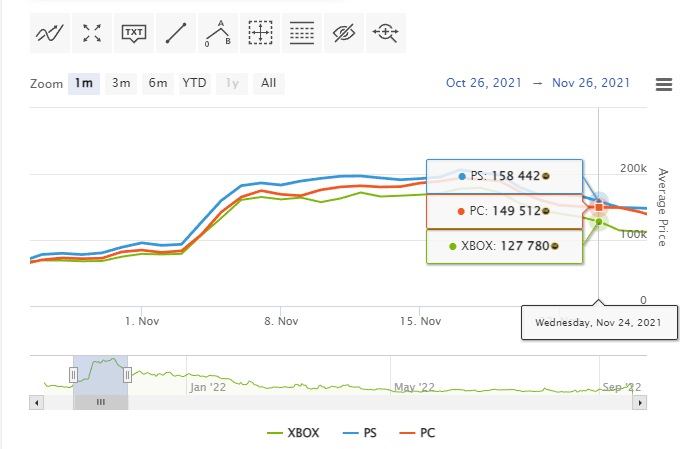Screen dimensions: 680x449
Task: Select the TXT label annotation tool
Action: 134,33
